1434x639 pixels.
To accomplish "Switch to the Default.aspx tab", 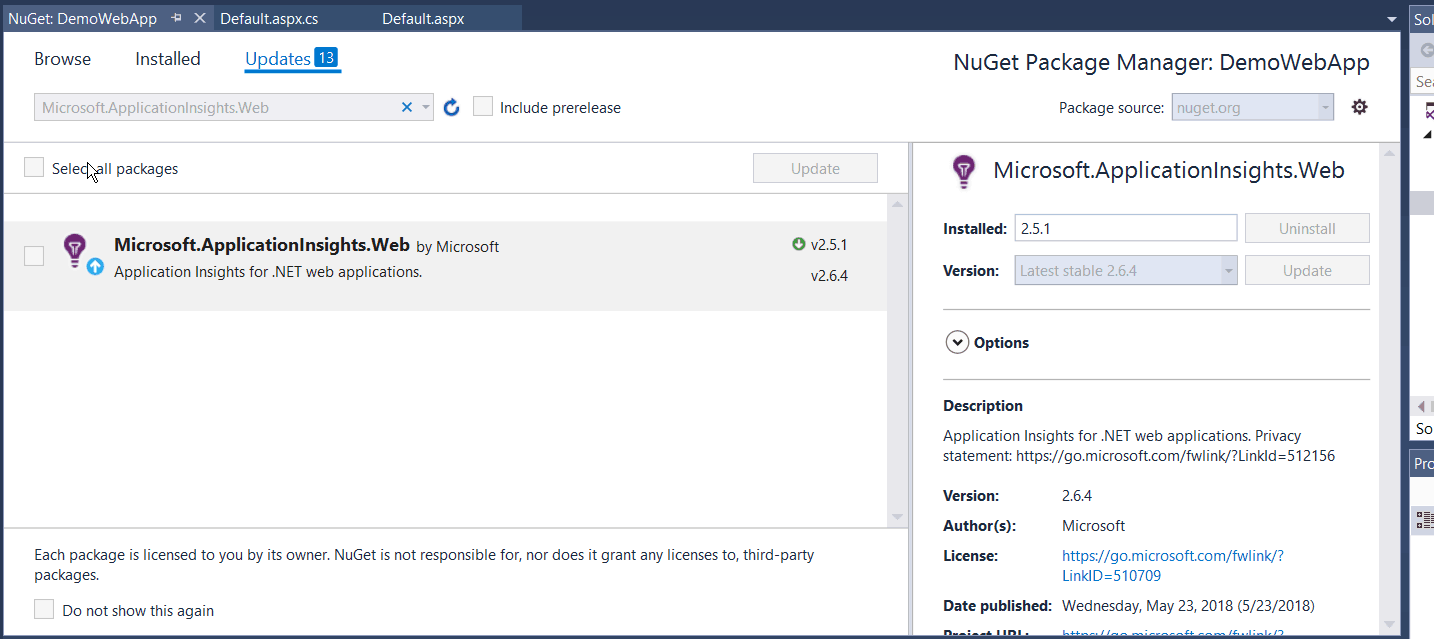I will point(423,18).
